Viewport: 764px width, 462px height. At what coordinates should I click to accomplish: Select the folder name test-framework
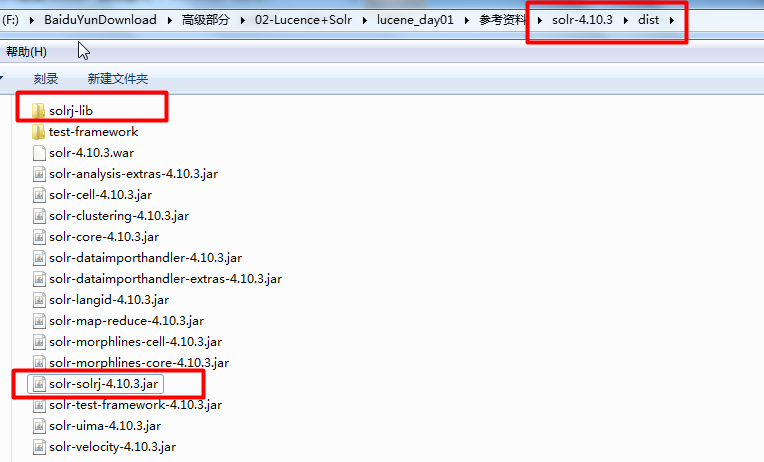(94, 132)
